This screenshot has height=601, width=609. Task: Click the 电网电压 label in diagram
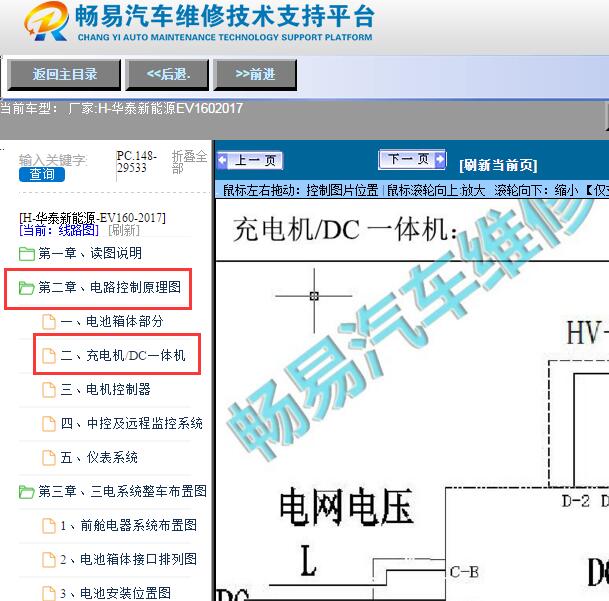(x=346, y=507)
